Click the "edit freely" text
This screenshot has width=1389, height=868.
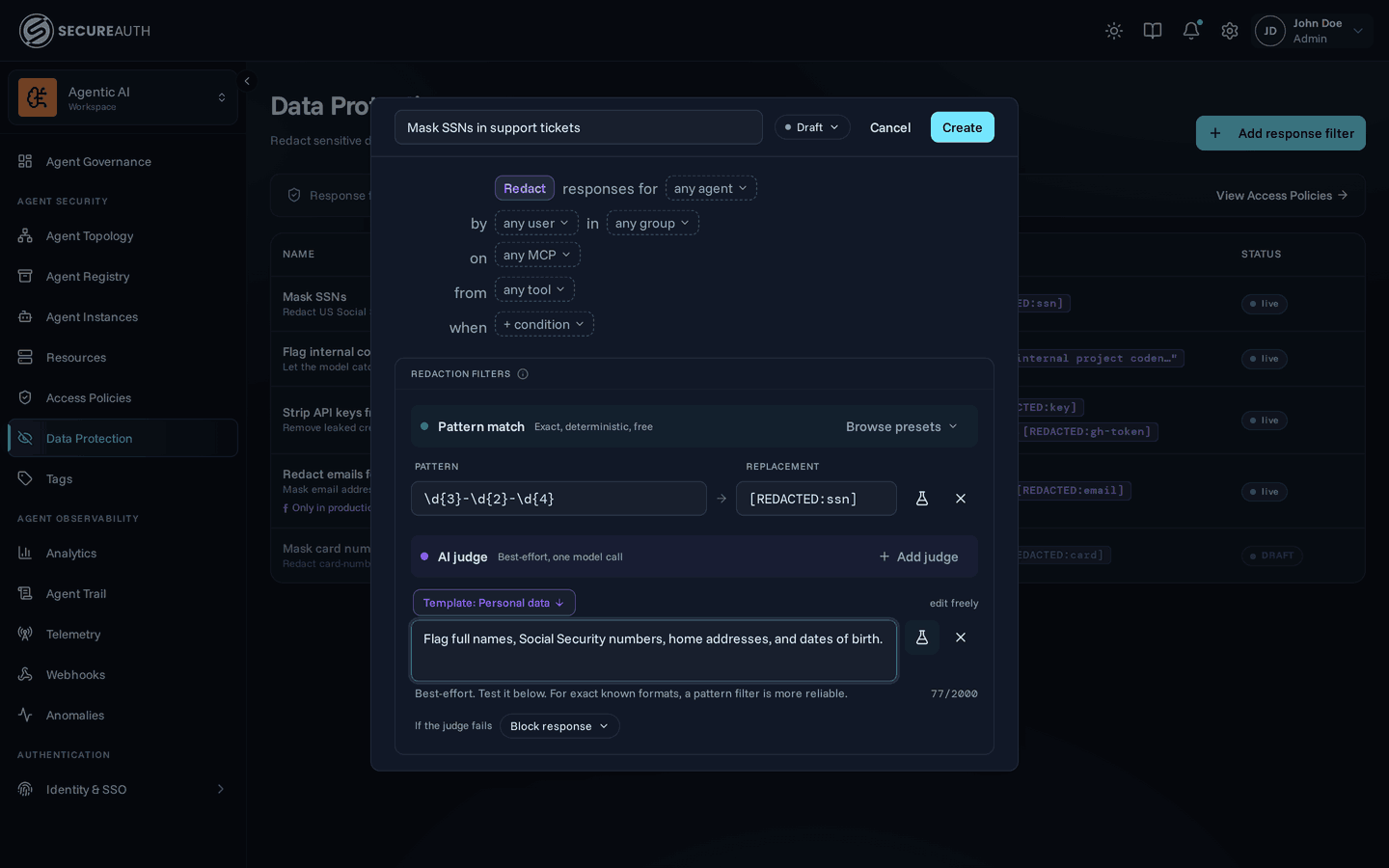954,604
